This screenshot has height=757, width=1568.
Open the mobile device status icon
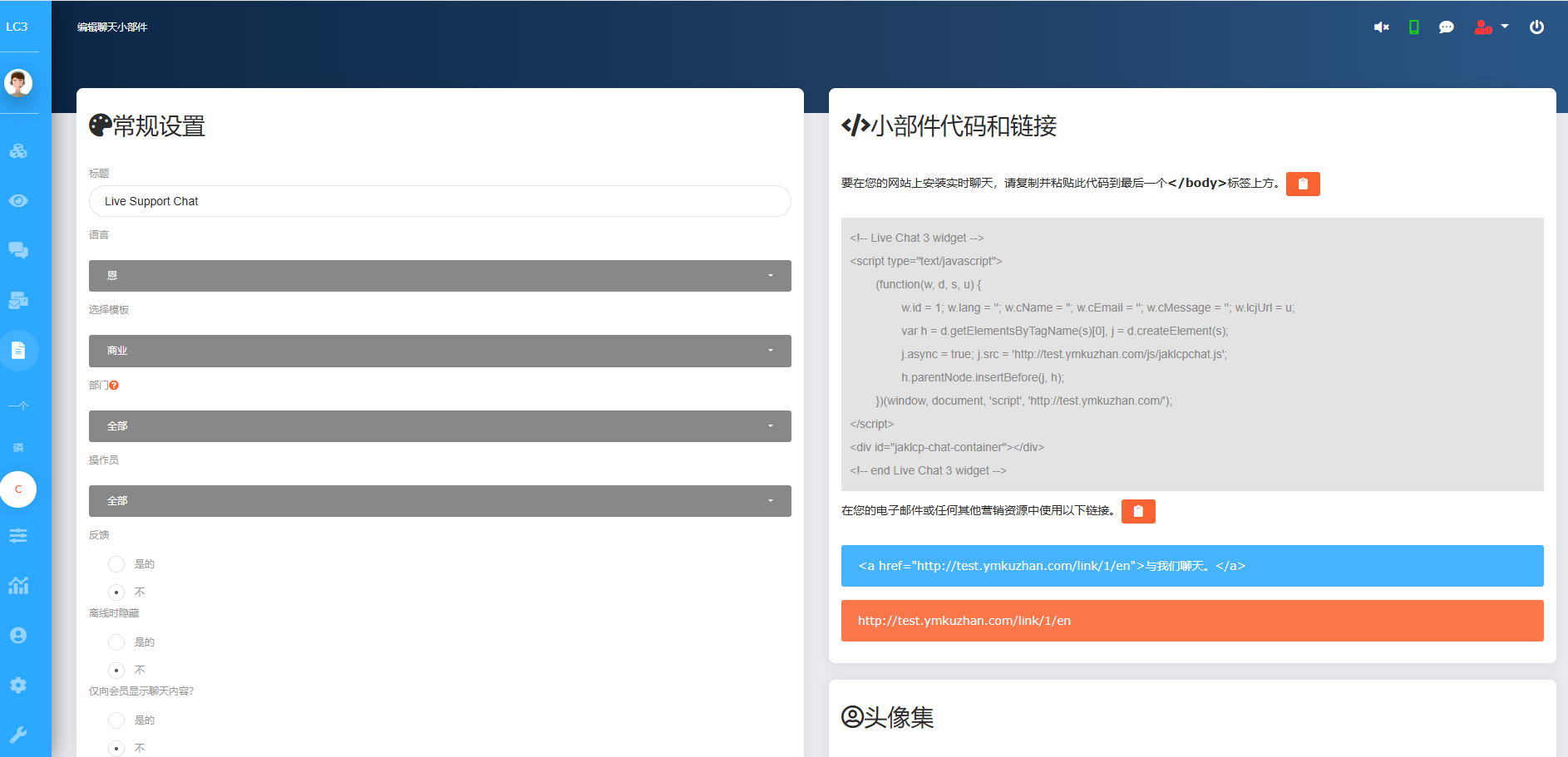(1413, 27)
